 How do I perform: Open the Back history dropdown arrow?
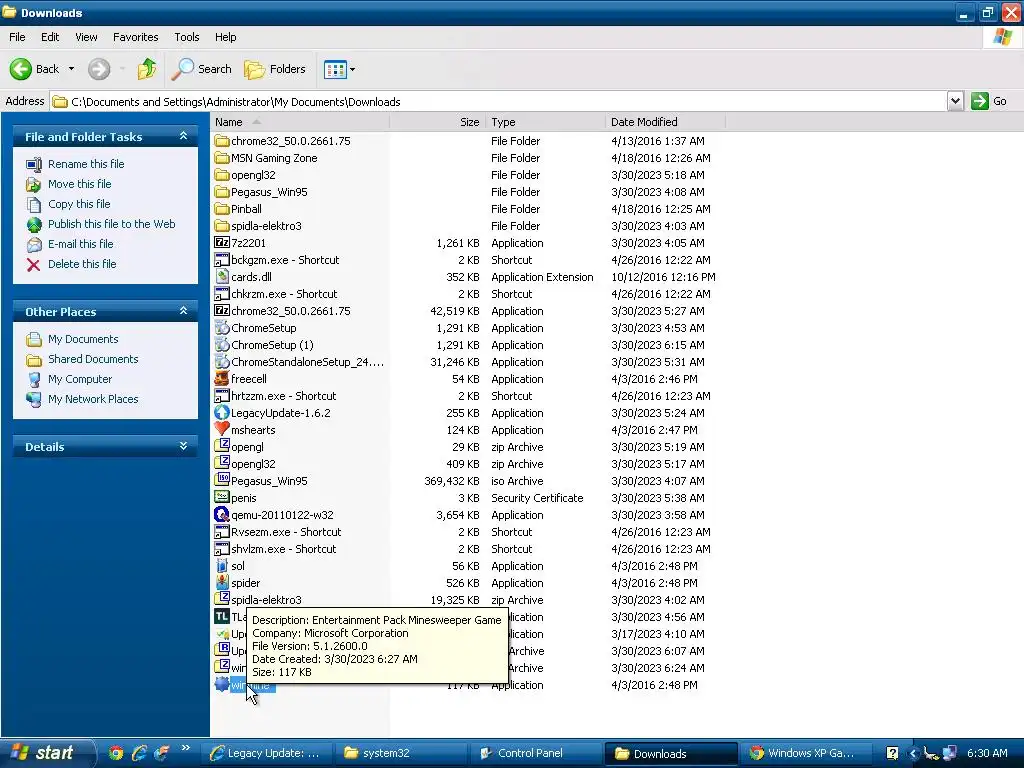(71, 69)
